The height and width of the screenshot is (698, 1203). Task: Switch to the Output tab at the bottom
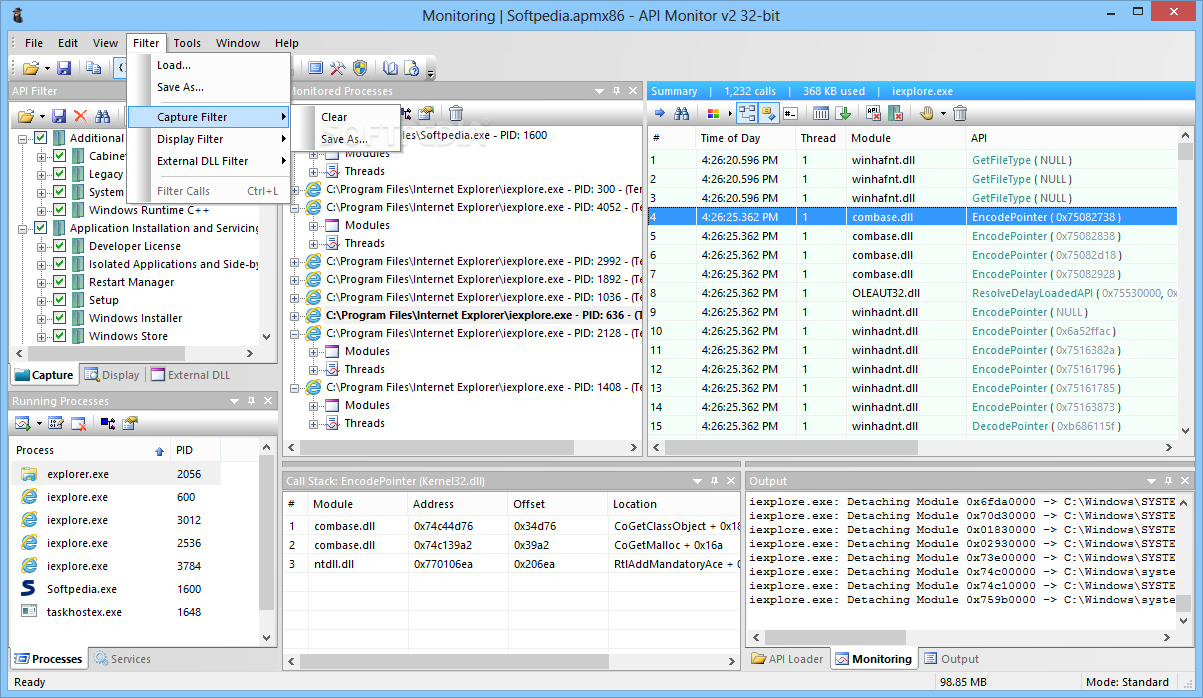coord(951,659)
